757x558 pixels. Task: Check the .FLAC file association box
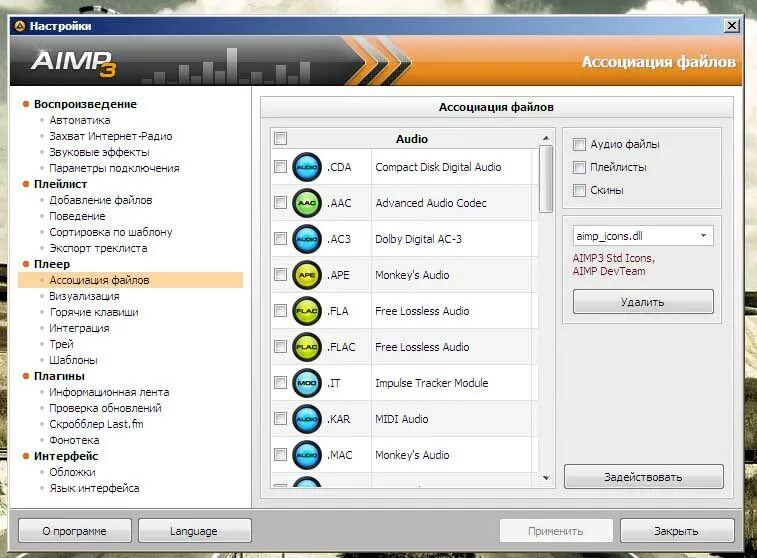280,347
